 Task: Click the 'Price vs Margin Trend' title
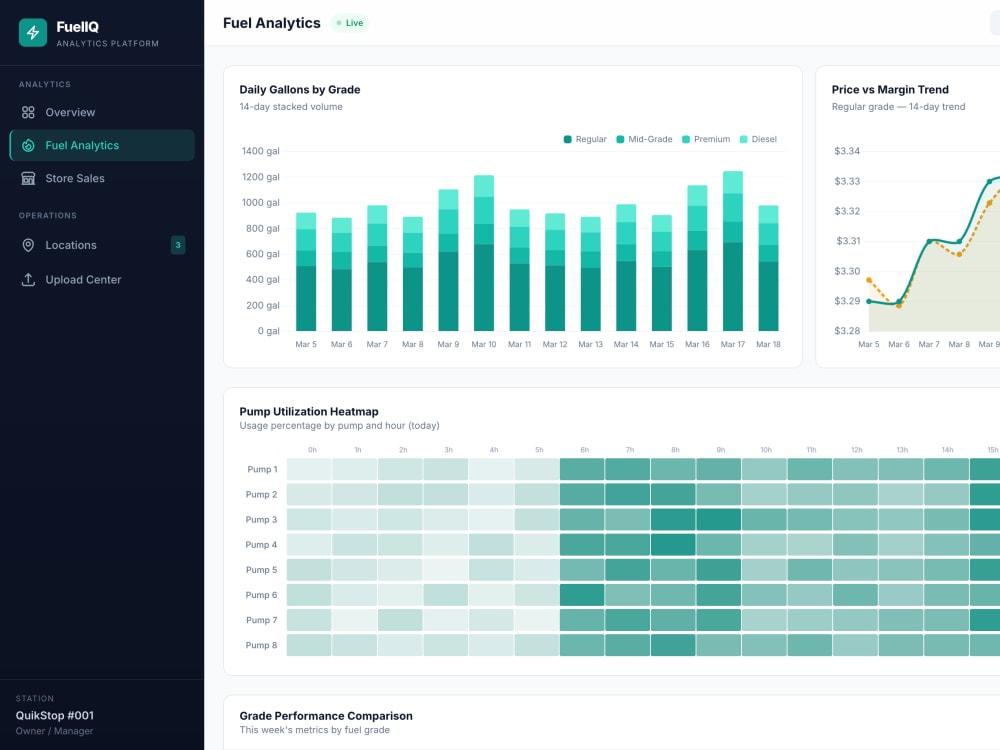coord(890,90)
